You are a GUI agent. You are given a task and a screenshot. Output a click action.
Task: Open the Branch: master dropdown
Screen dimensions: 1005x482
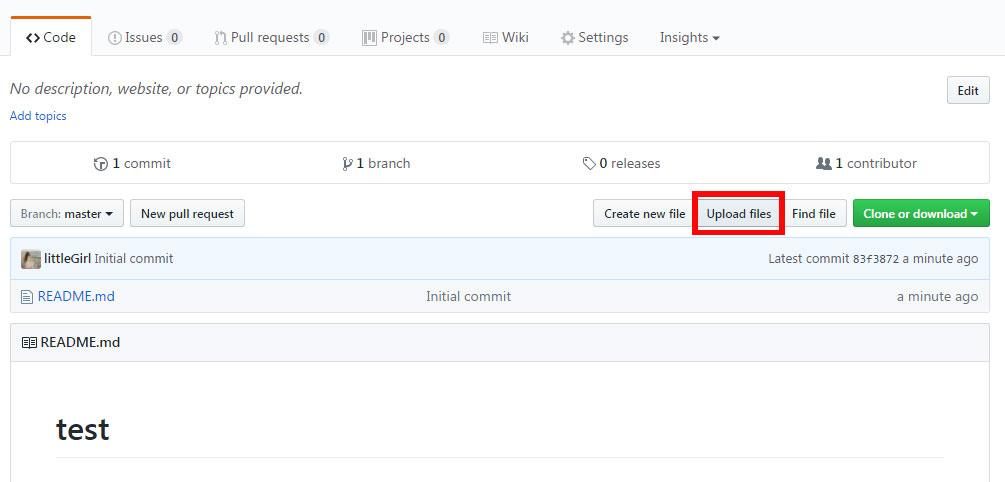tap(67, 213)
